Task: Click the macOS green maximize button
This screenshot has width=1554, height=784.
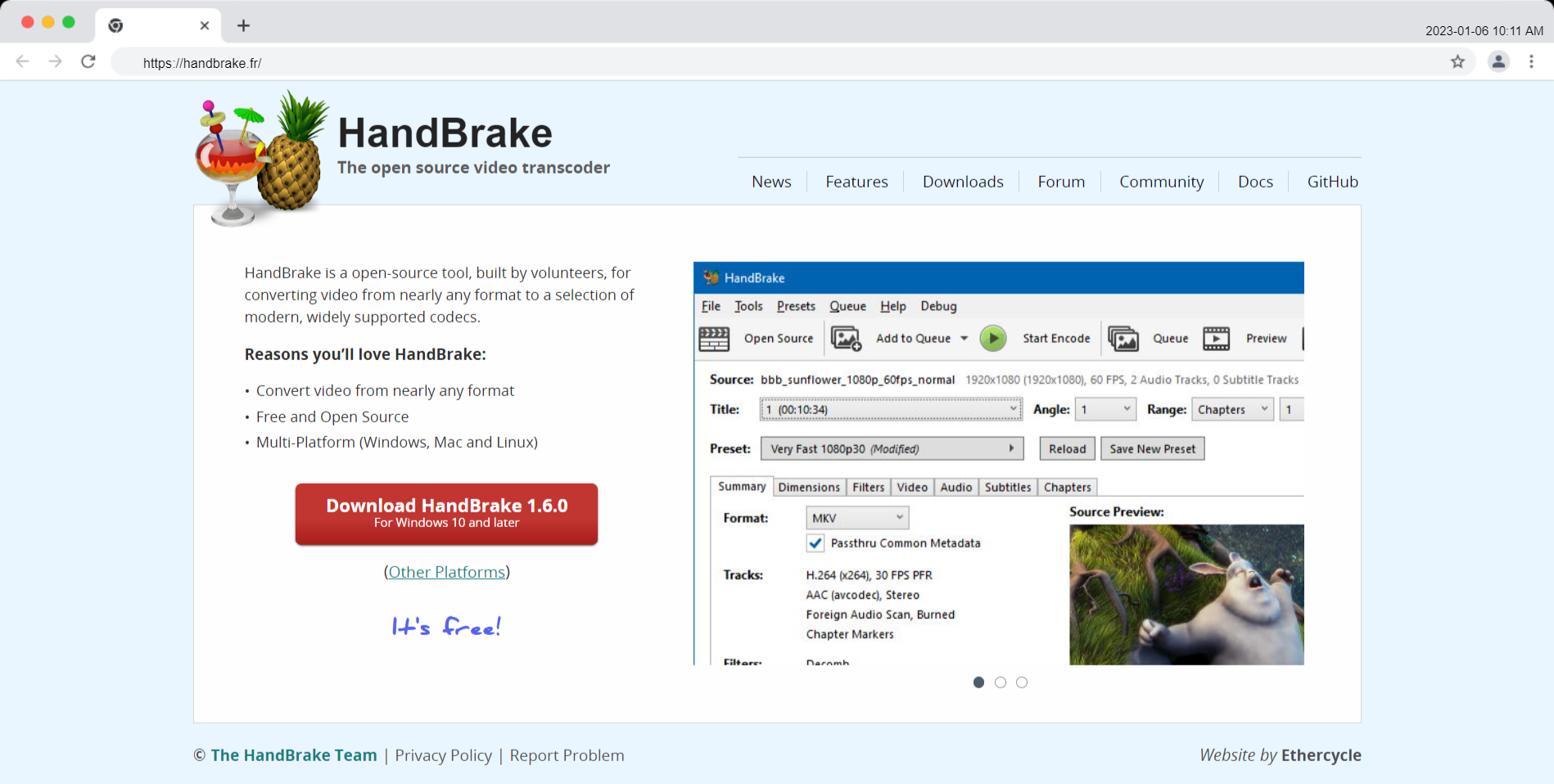Action: (x=69, y=22)
